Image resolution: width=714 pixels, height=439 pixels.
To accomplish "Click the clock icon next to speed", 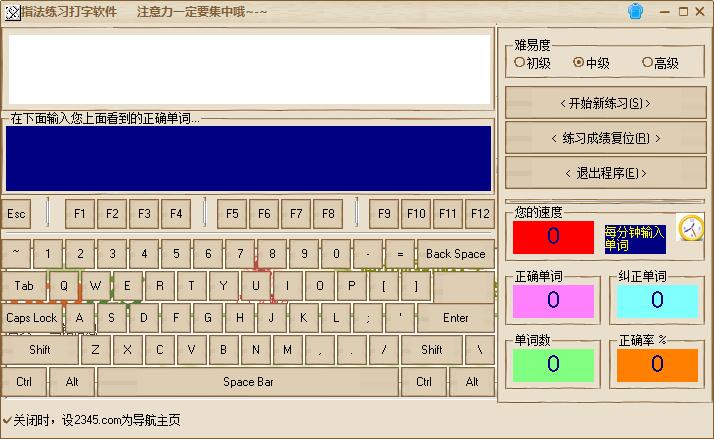I will pos(691,229).
